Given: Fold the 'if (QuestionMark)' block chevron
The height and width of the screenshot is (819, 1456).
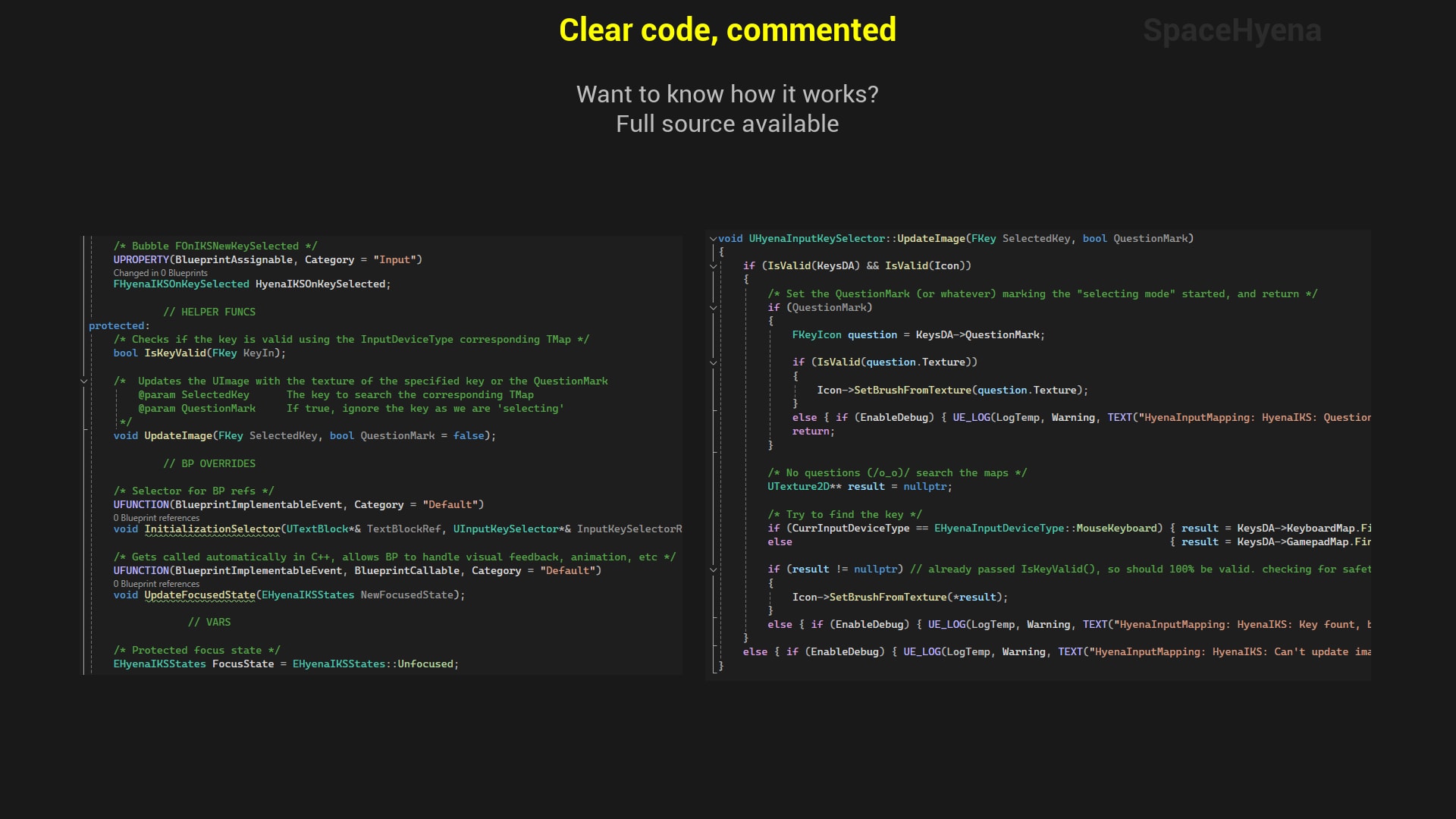Looking at the screenshot, I should (x=713, y=308).
